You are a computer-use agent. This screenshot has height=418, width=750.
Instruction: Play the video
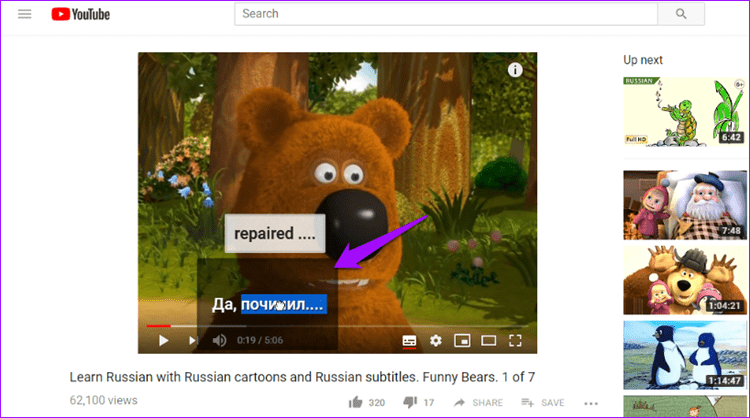(164, 341)
